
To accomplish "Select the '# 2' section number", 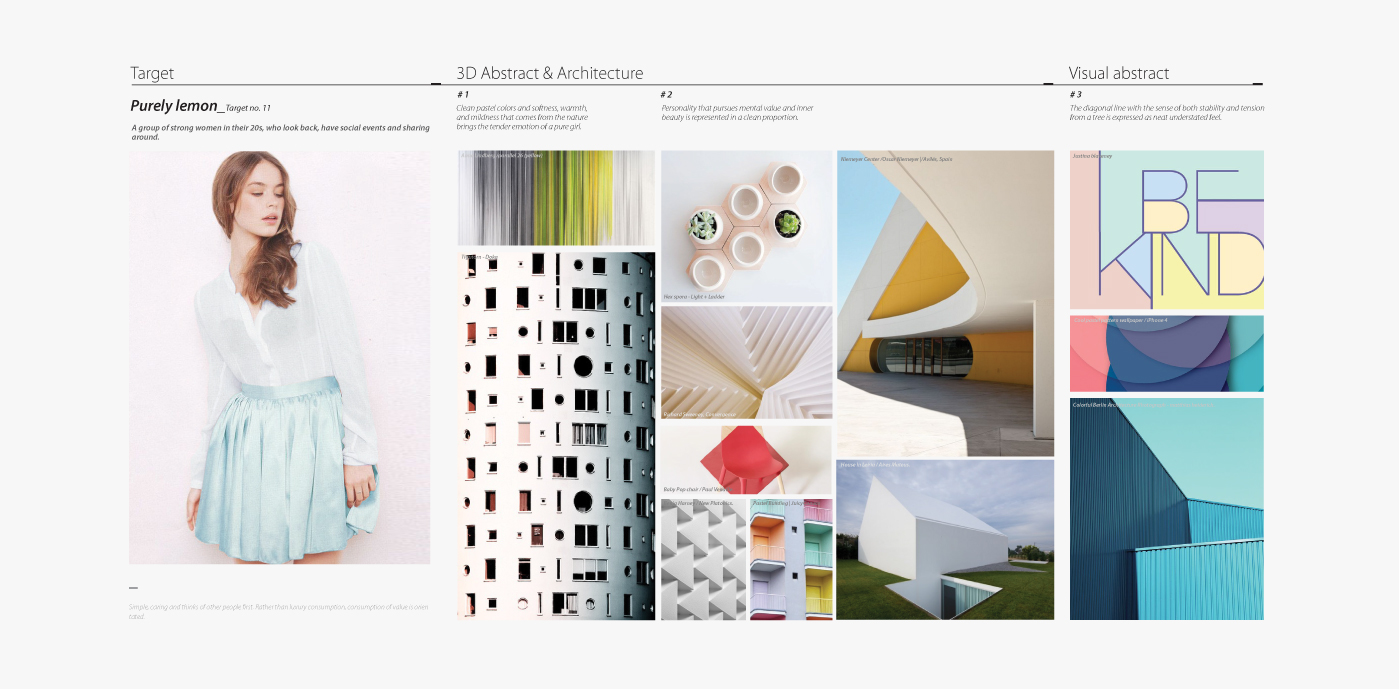I will point(667,94).
